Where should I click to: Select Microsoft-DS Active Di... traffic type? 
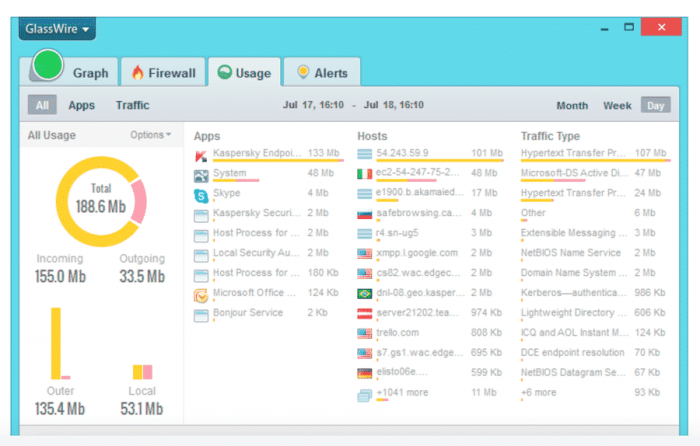click(x=596, y=174)
